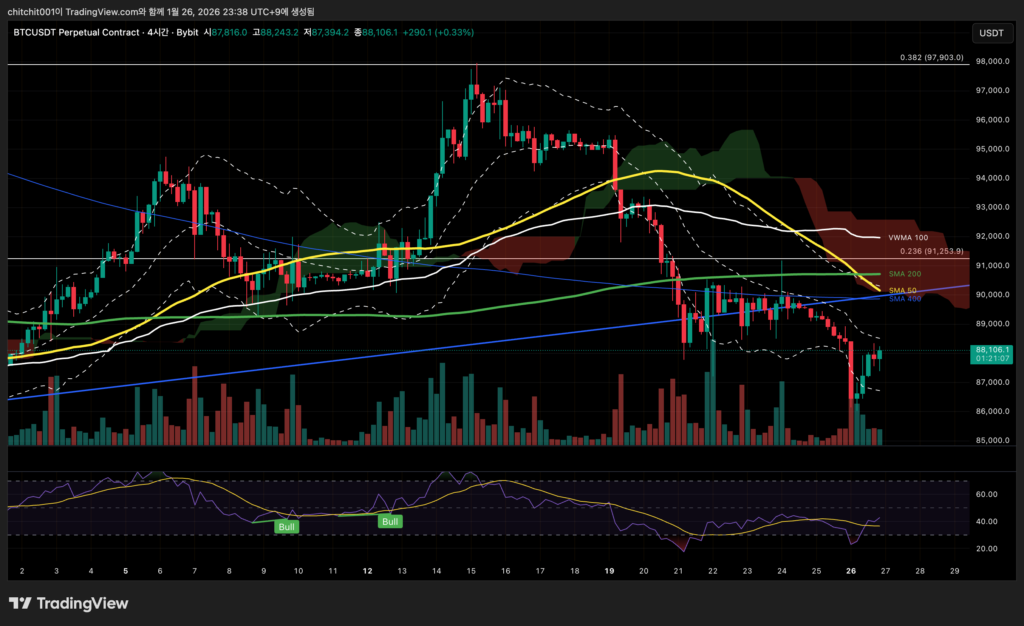Click the 85,000.0 price axis label
The height and width of the screenshot is (626, 1024).
tap(991, 440)
